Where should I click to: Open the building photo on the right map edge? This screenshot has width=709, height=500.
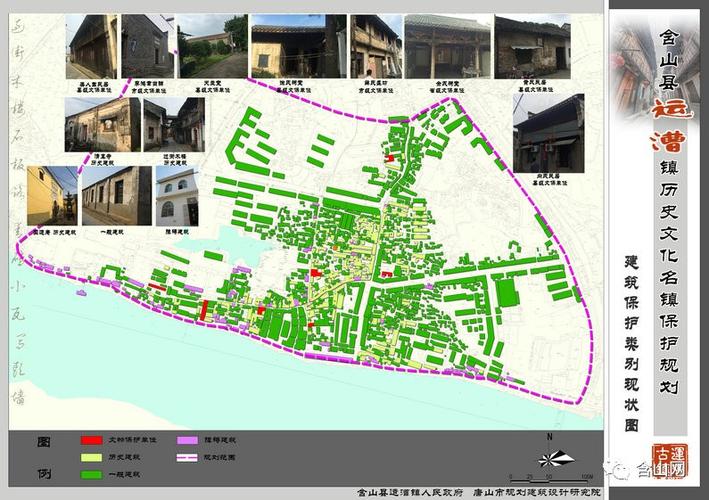pyautogui.click(x=548, y=134)
